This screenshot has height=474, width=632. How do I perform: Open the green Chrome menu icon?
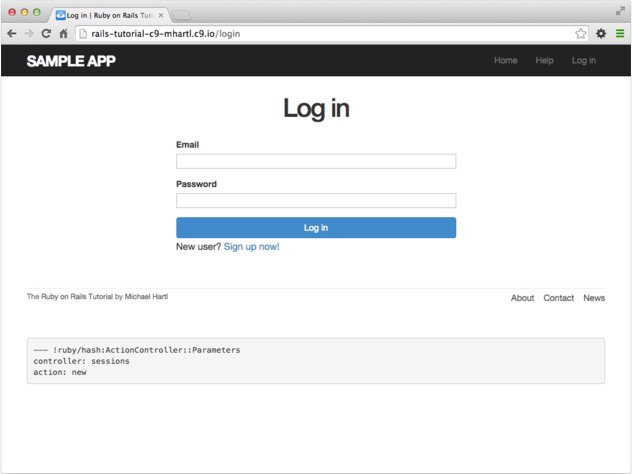pos(620,33)
